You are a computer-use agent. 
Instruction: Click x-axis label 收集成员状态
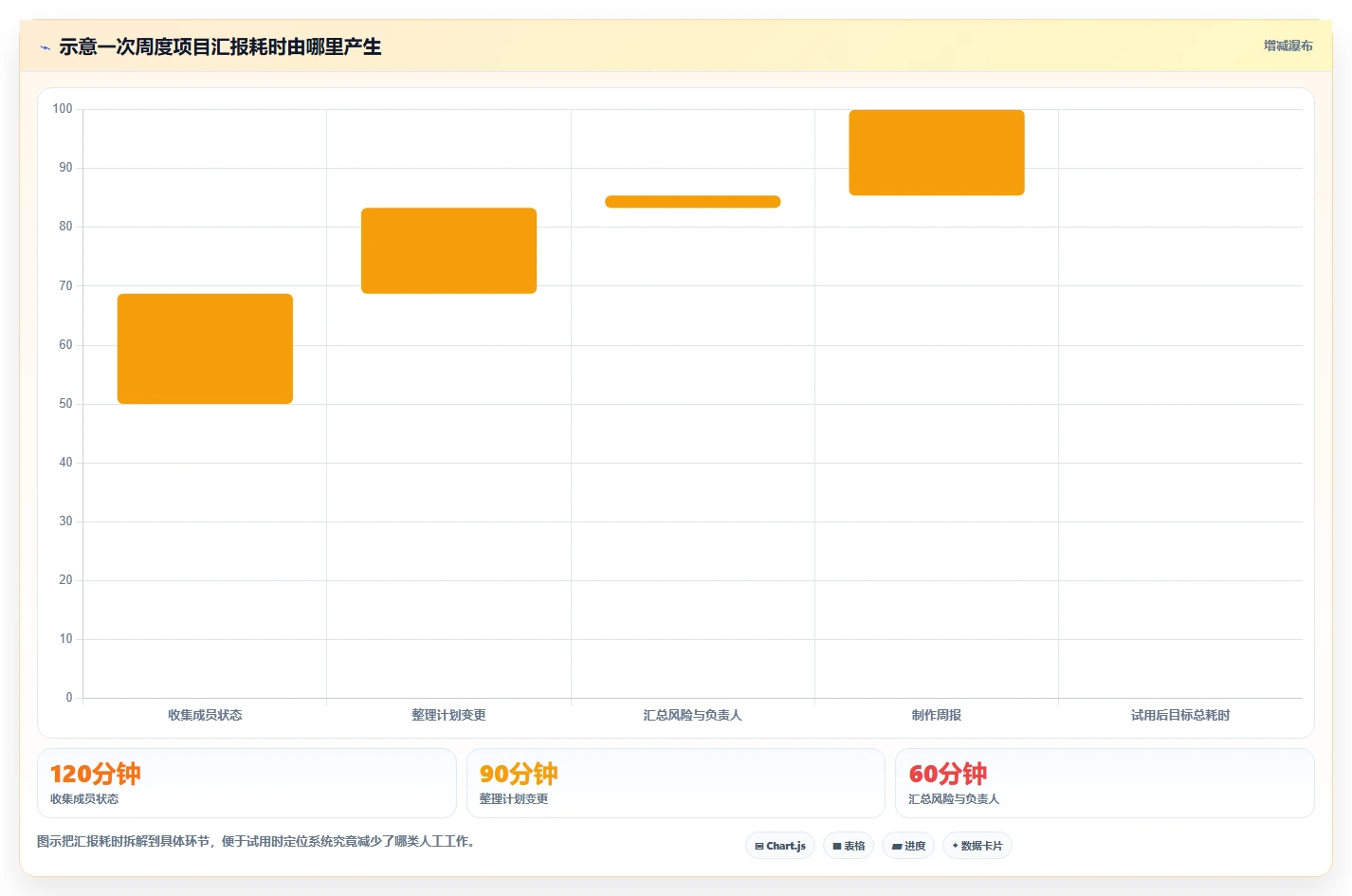point(205,715)
